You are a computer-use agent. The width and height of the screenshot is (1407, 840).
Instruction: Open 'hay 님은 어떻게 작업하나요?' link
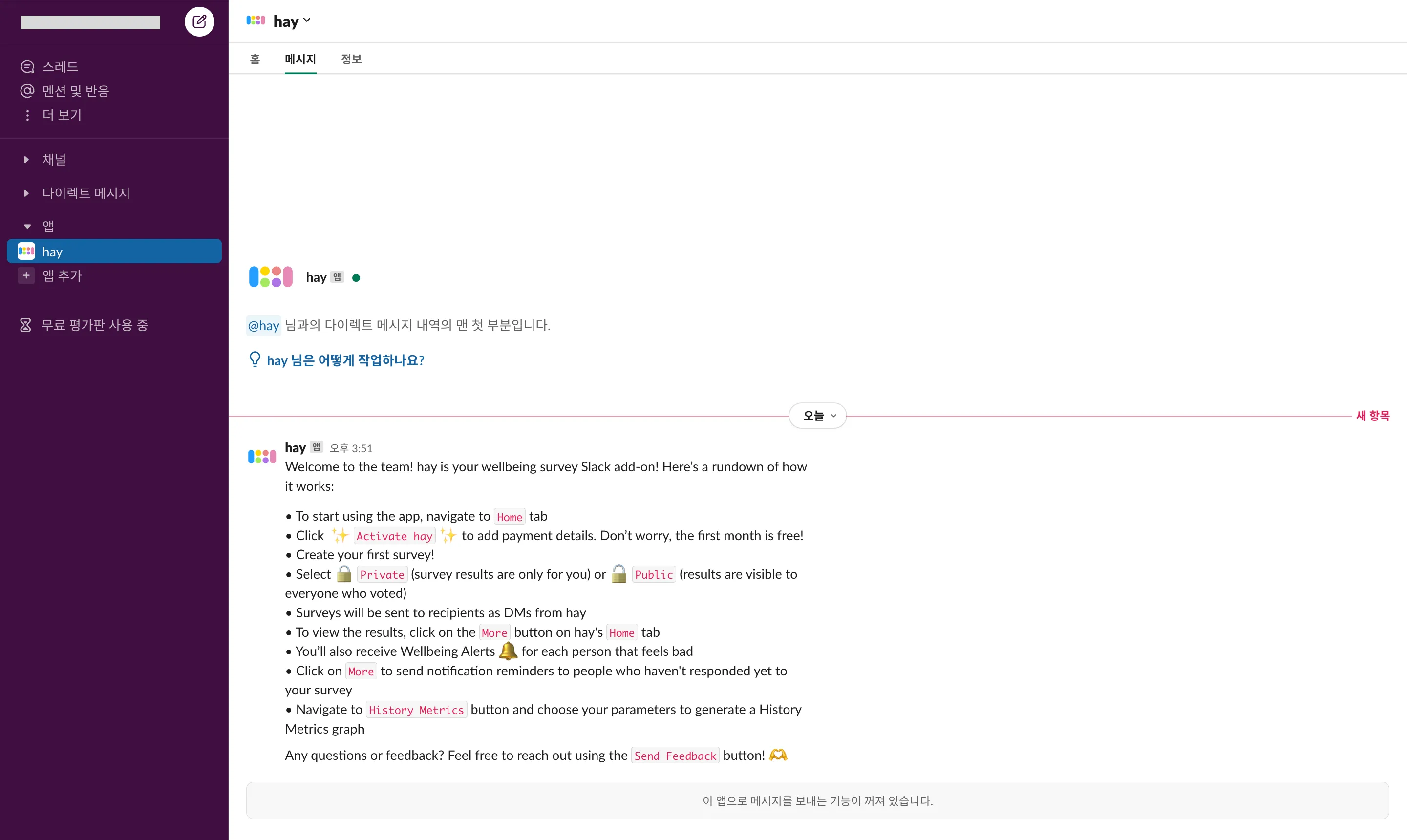point(345,360)
